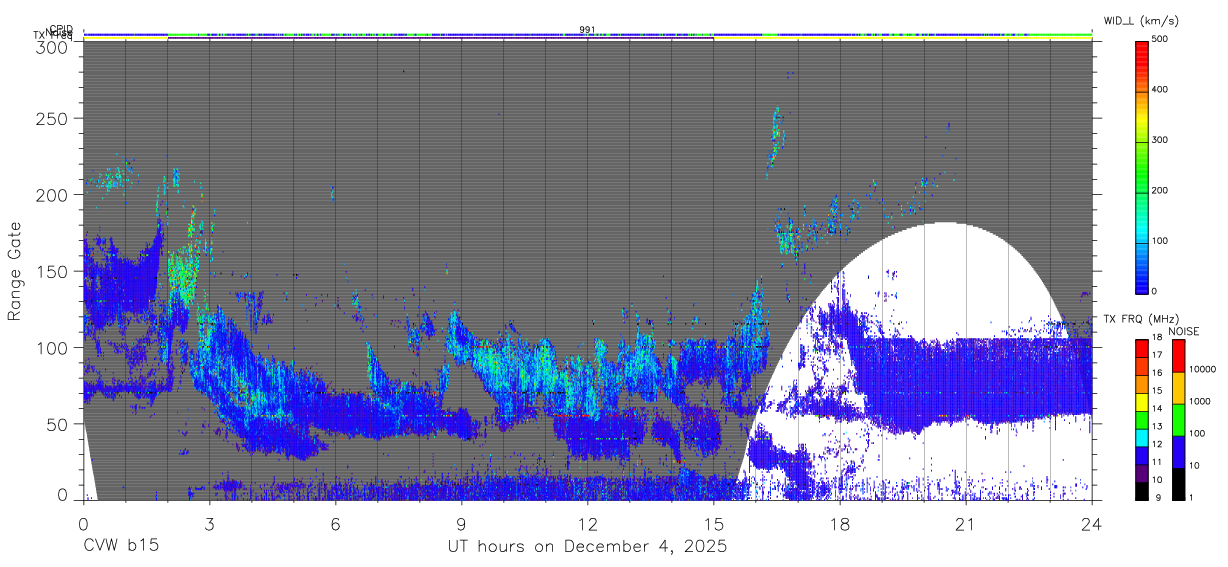
Task: Click the cyan segment of TX FRQ colorbar
Action: [1141, 438]
